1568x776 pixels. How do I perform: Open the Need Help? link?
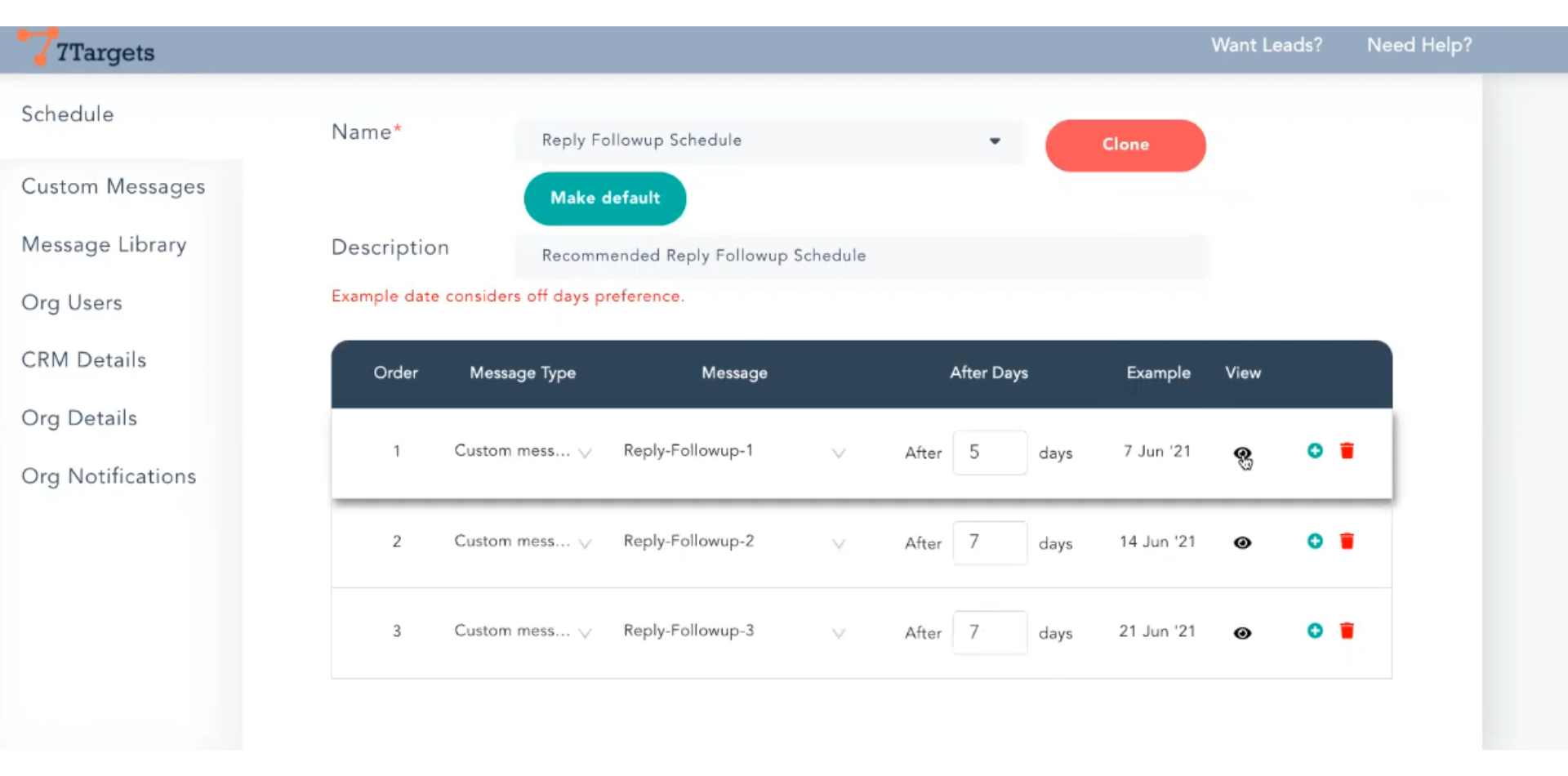[x=1419, y=46]
